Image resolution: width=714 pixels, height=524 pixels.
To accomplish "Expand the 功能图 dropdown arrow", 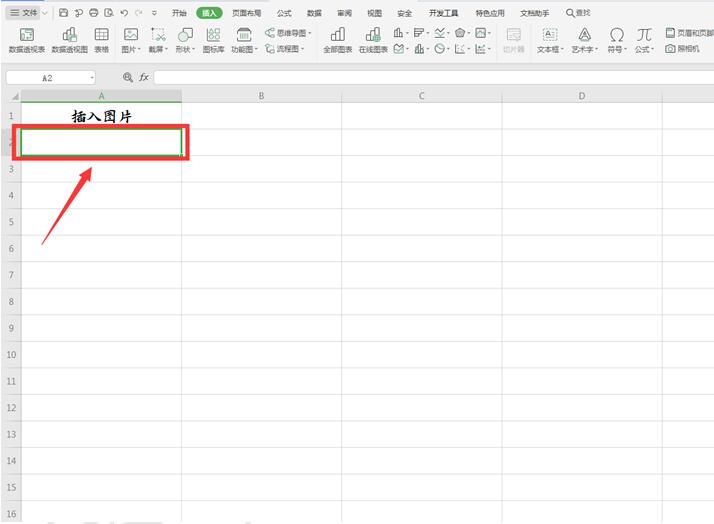I will tap(256, 49).
